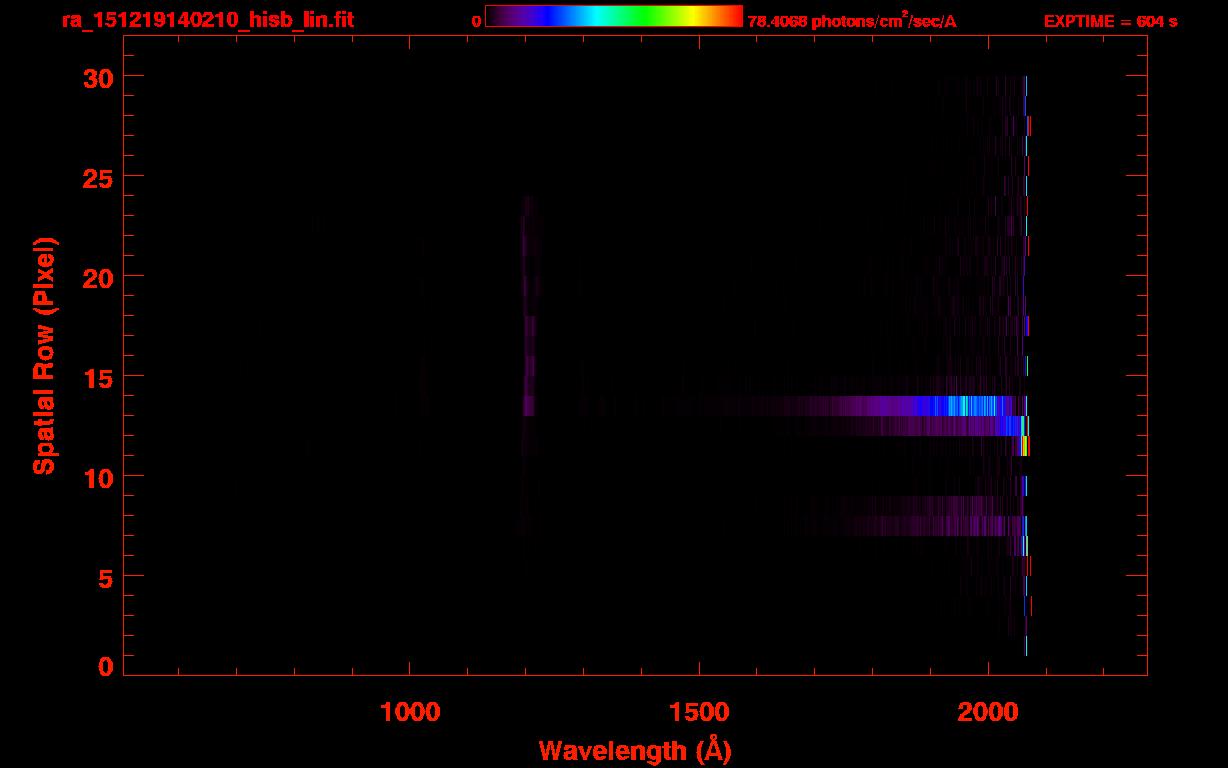Click the EXPTIME = 604 s text

[1110, 21]
